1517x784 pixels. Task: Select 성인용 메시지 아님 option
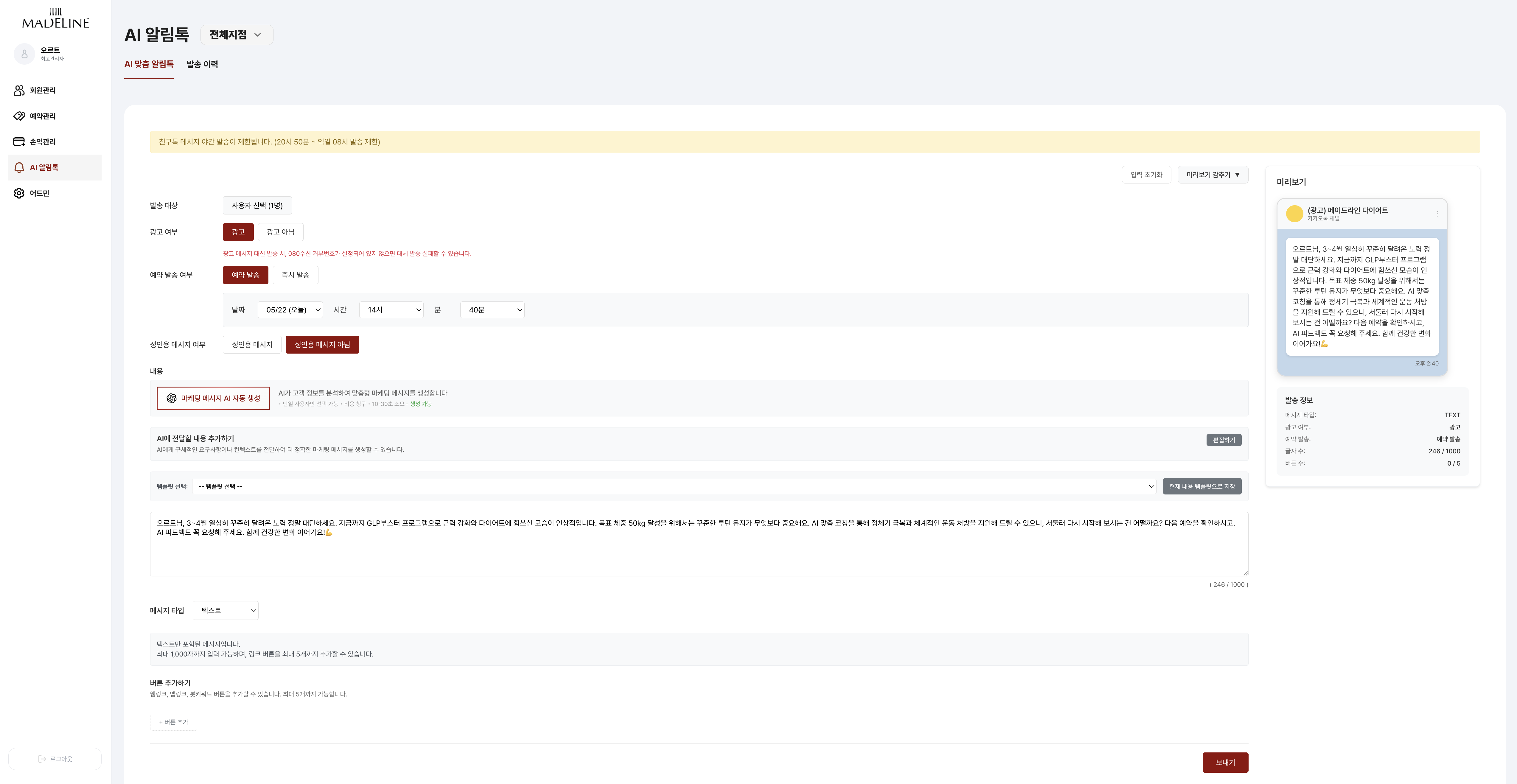click(x=322, y=344)
